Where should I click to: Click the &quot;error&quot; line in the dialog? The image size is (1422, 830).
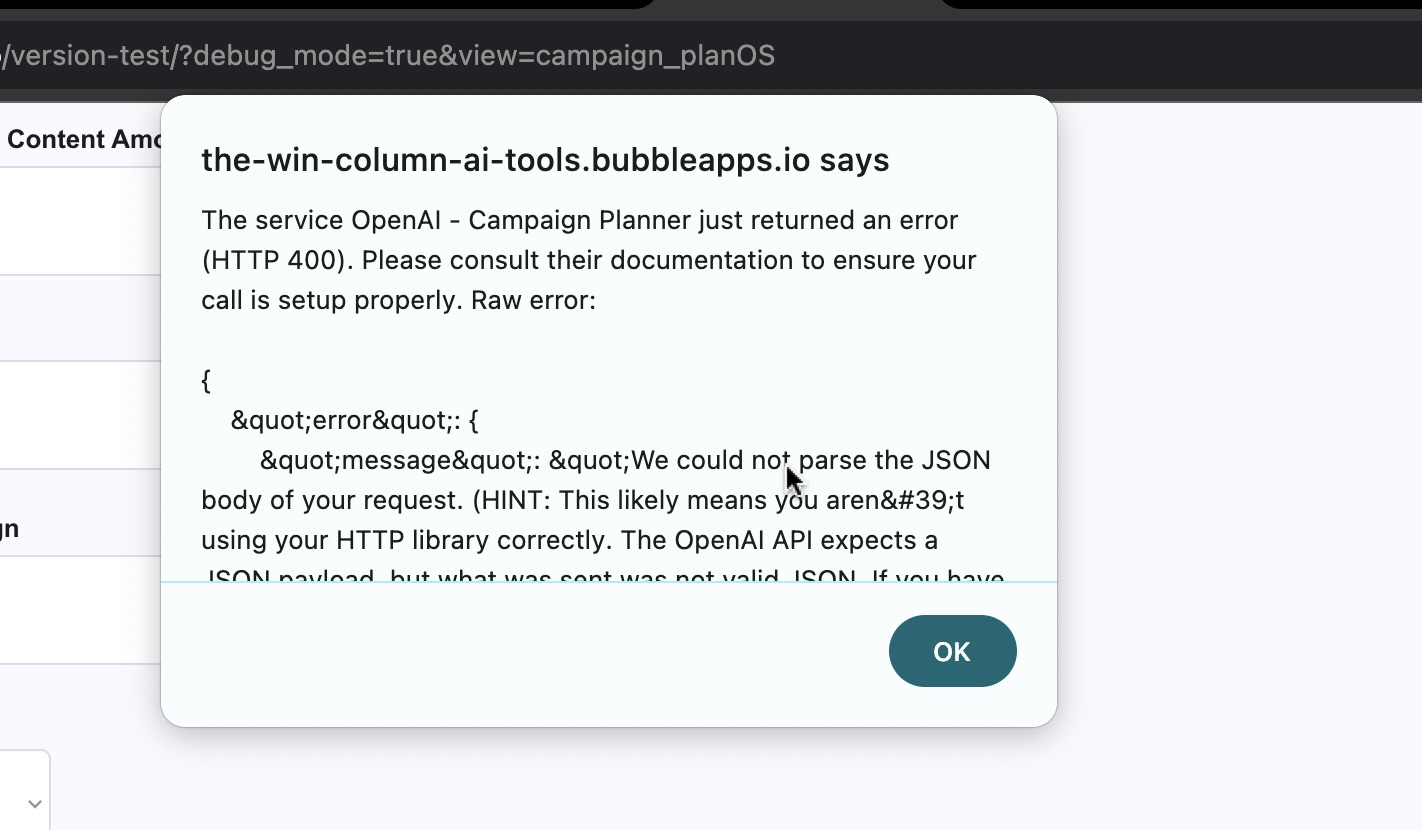coord(355,420)
